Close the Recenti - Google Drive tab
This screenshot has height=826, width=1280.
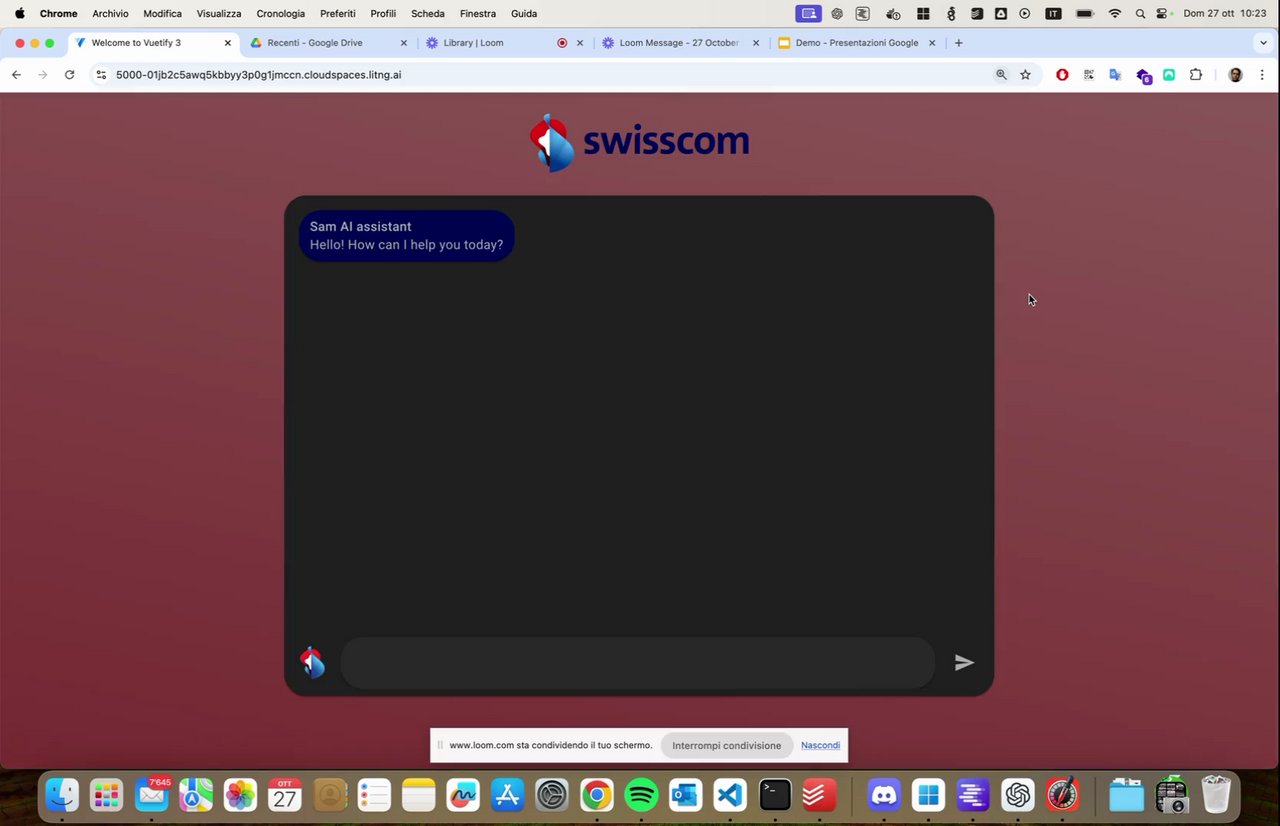point(404,43)
